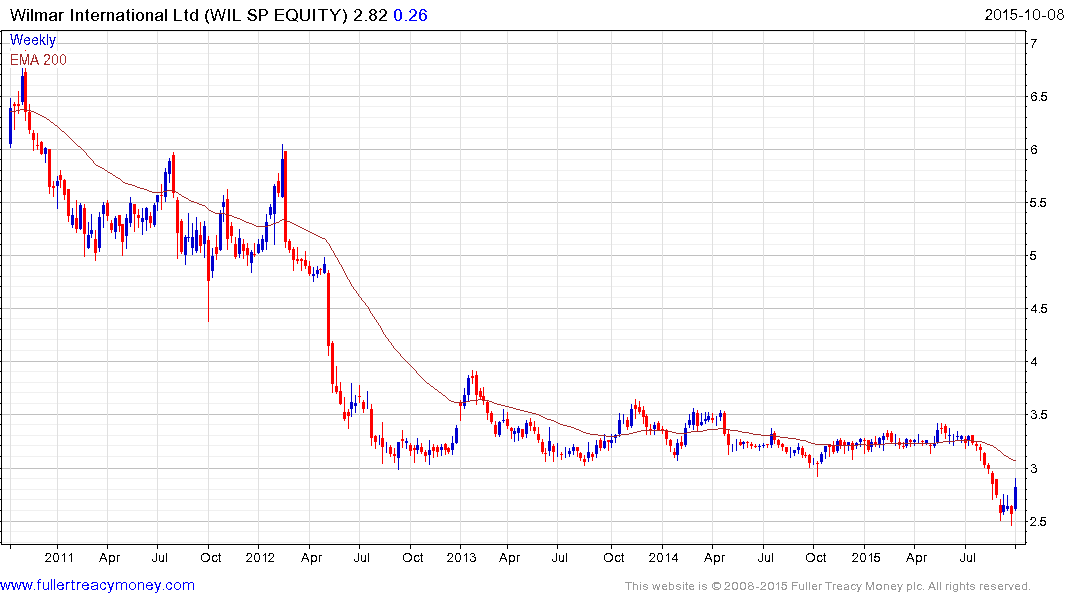
Task: Click the copyright notice 'Fuller Treacy Money plc'
Action: [x=857, y=586]
